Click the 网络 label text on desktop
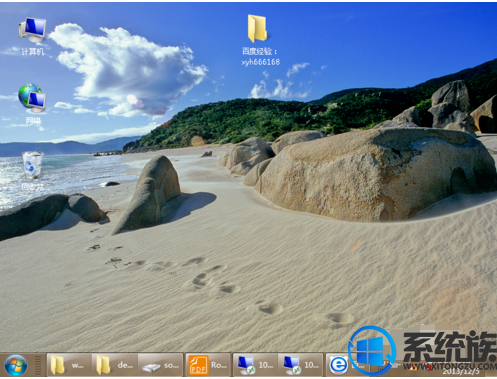 [x=33, y=121]
